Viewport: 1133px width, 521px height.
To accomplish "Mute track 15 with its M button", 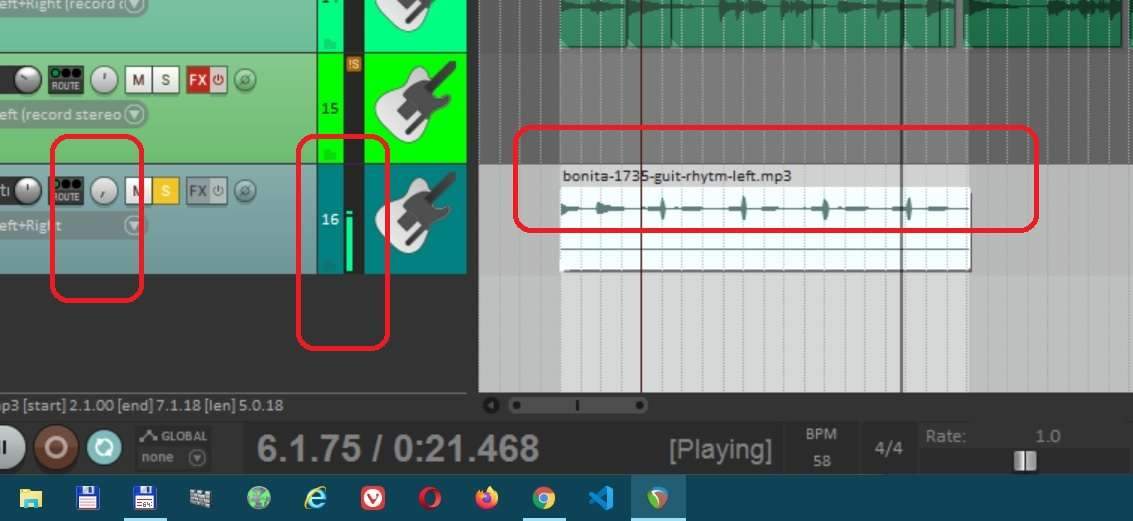I will tap(138, 80).
